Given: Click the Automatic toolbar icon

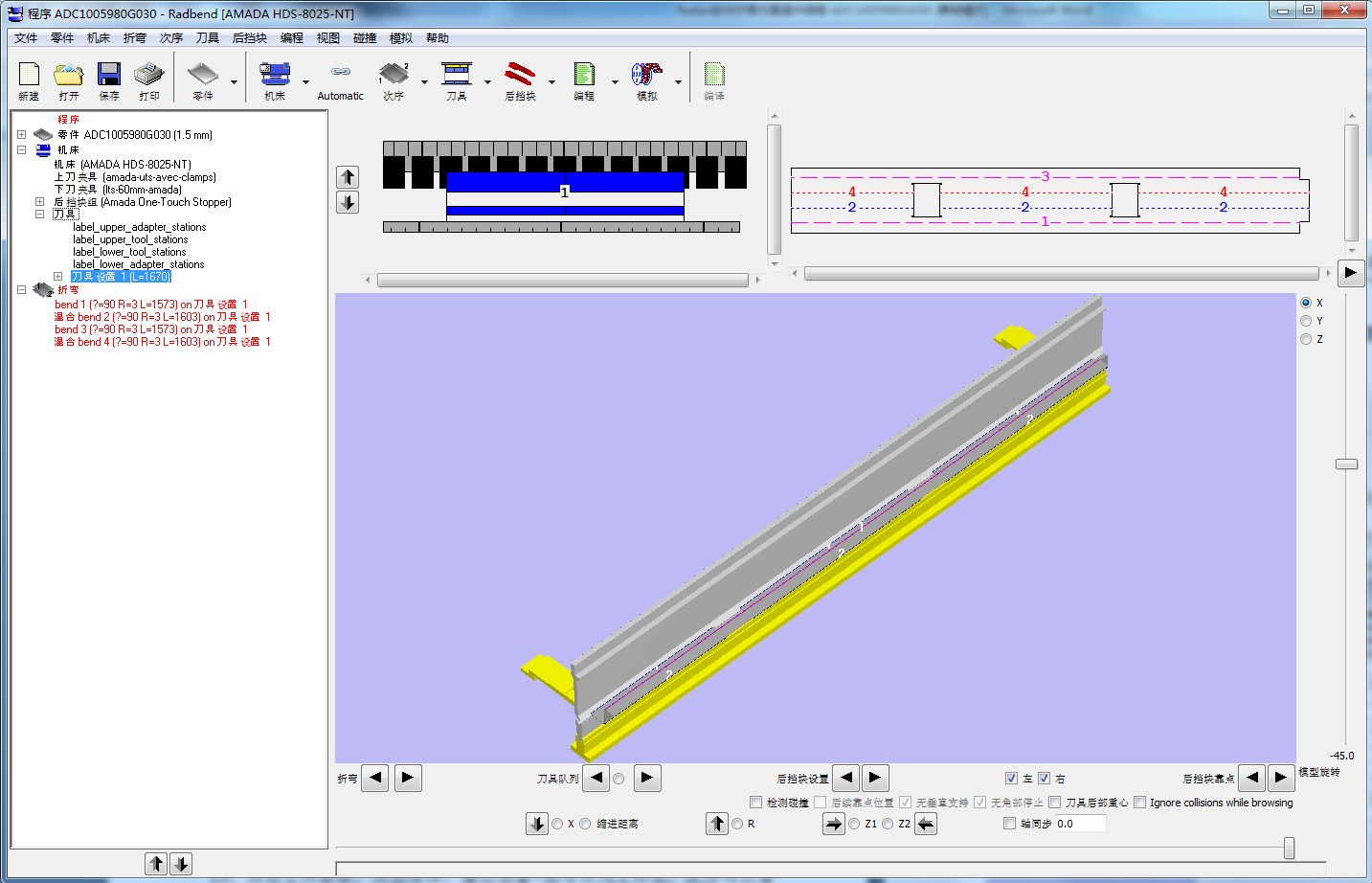Looking at the screenshot, I should [x=341, y=72].
